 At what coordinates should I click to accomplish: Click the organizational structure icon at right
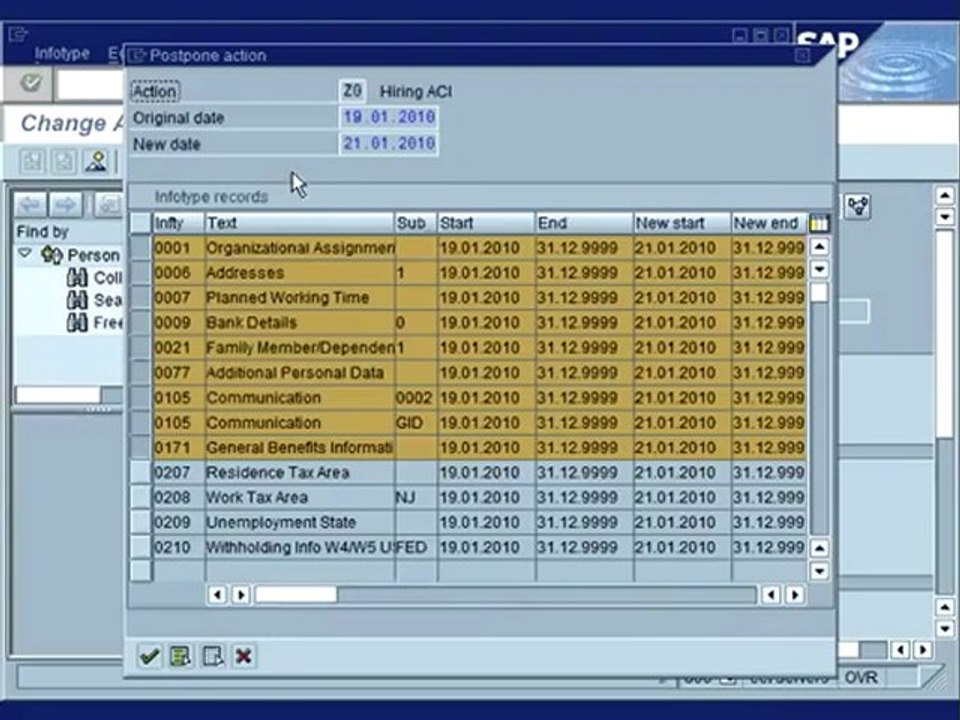pyautogui.click(x=858, y=206)
